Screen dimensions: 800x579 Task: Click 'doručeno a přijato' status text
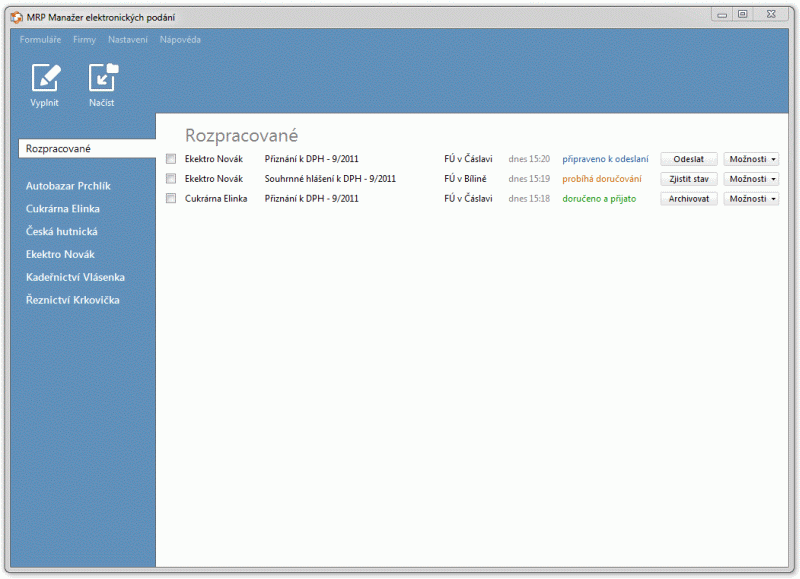tap(599, 199)
